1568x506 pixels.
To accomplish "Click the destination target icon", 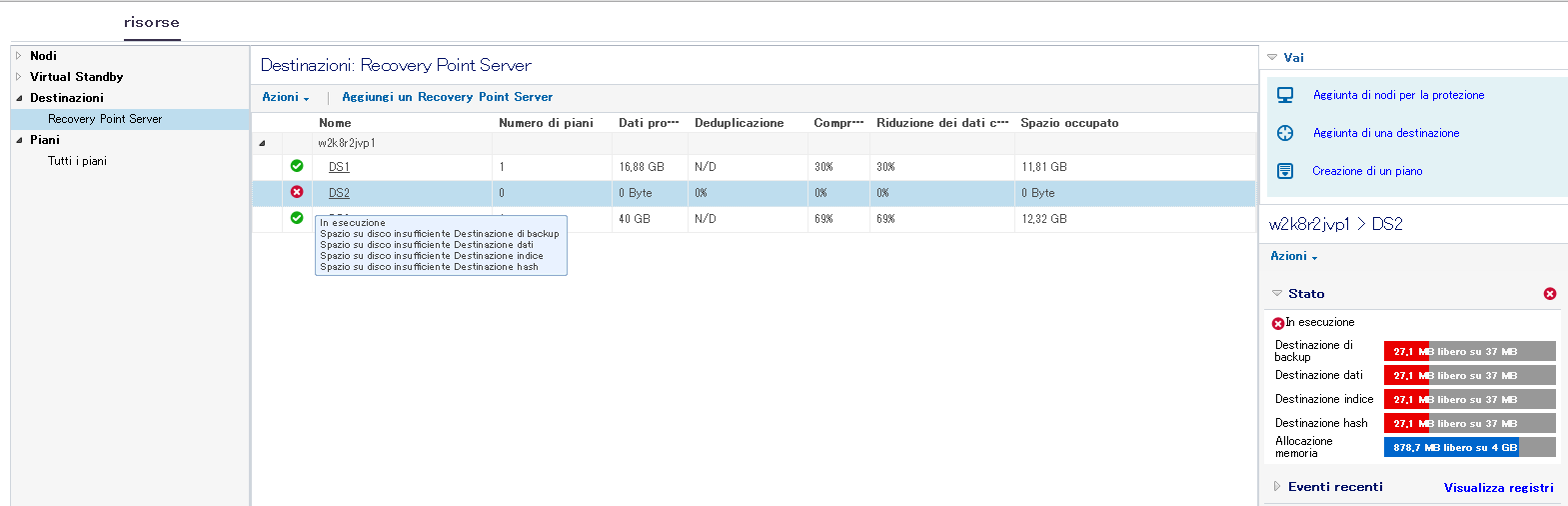I will click(1285, 133).
